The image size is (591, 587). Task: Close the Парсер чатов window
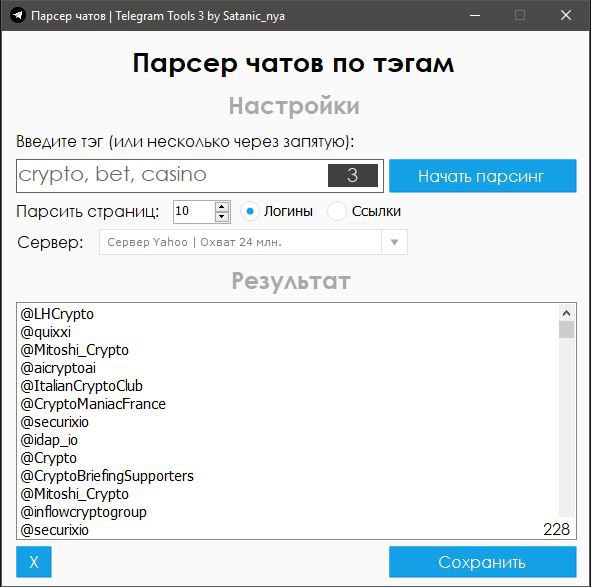(x=566, y=15)
